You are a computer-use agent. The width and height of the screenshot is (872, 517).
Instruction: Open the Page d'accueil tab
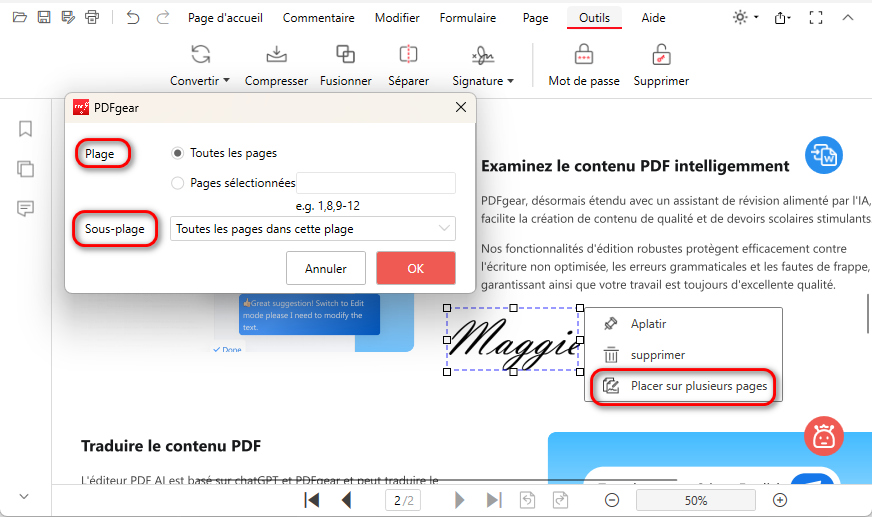click(x=225, y=18)
